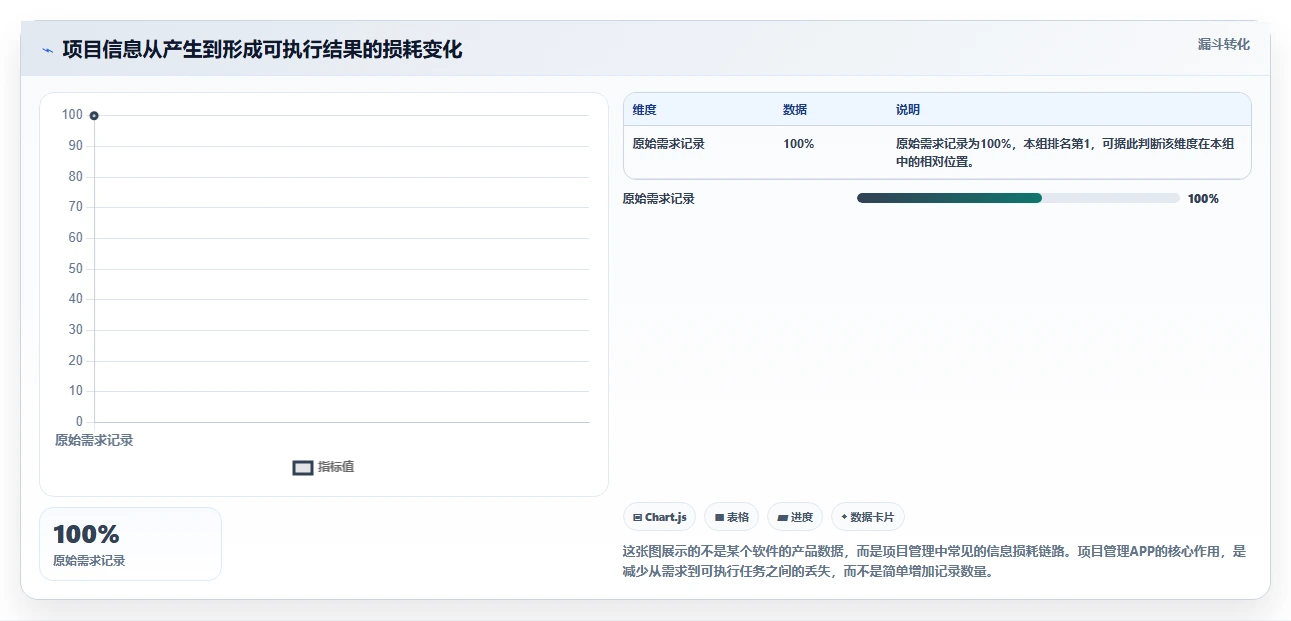Image resolution: width=1291 pixels, height=621 pixels.
Task: Click the description paragraph starting 这张图展示的
Action: point(935,562)
